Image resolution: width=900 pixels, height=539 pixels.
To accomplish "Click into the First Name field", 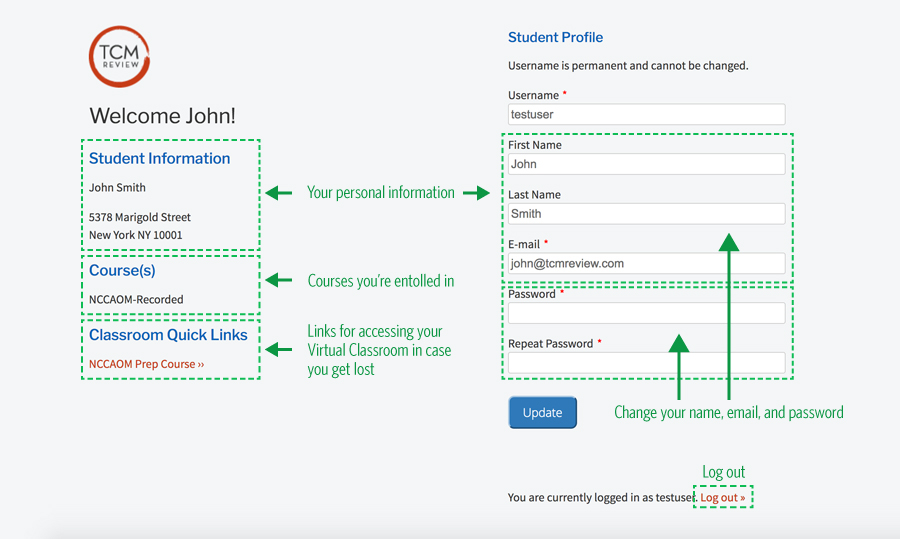I will point(646,164).
